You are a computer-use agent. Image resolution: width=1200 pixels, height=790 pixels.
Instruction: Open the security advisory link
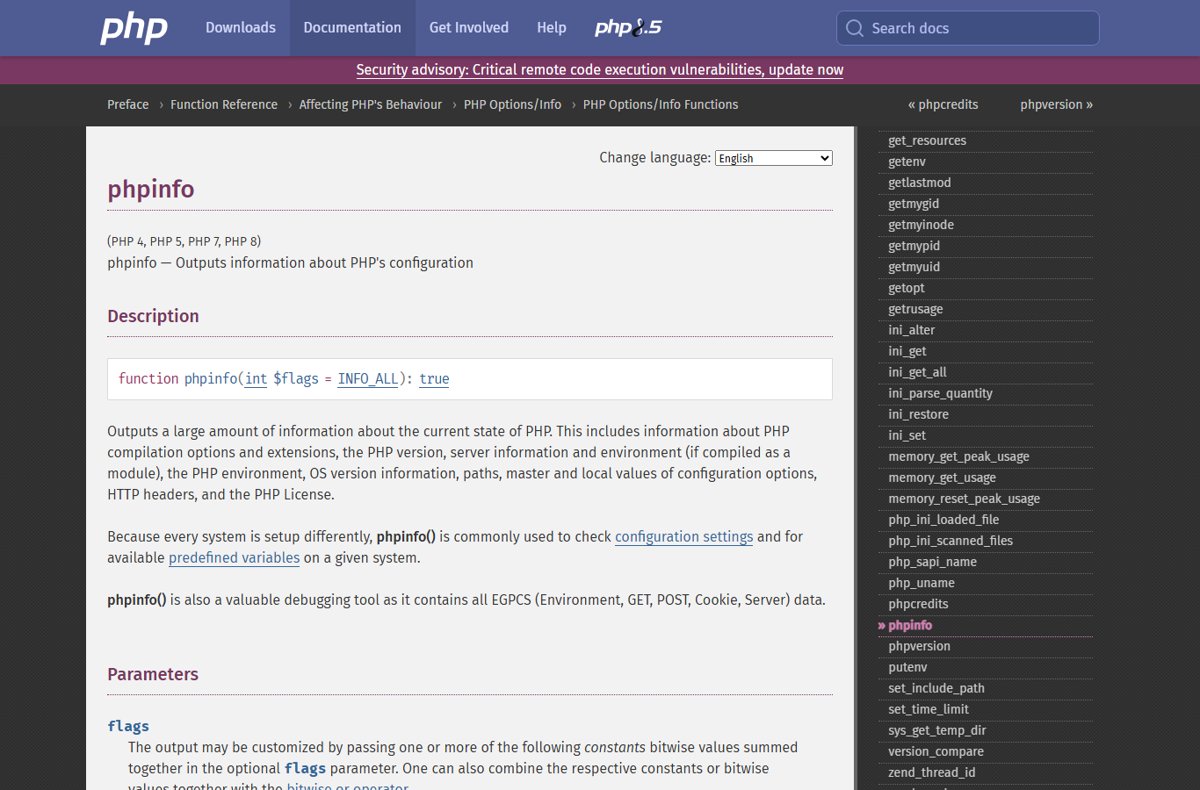coord(600,70)
